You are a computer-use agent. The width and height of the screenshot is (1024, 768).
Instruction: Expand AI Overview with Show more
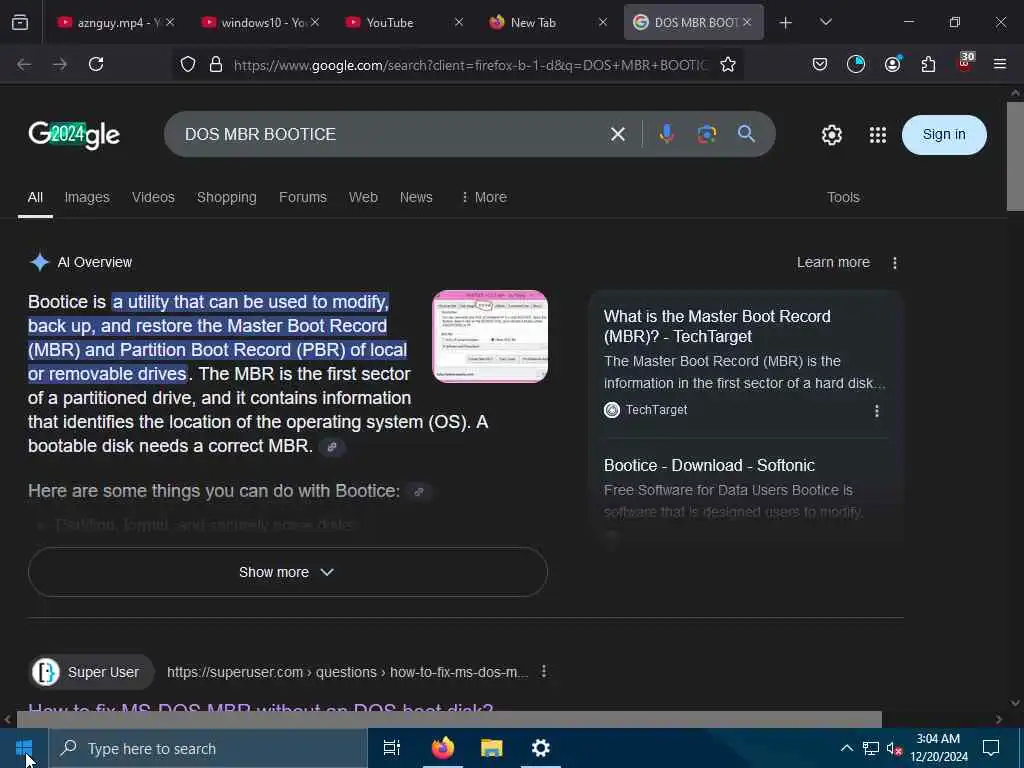pos(287,572)
